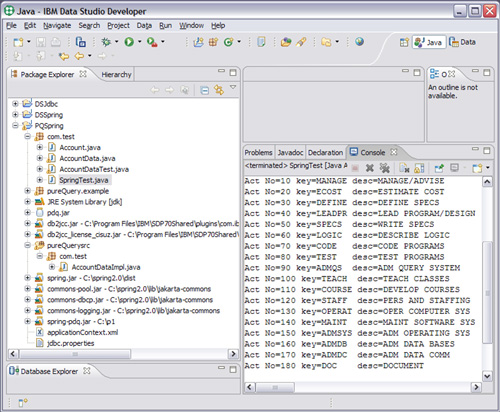500x412 pixels.
Task: Open the Data menu
Action: tap(144, 26)
